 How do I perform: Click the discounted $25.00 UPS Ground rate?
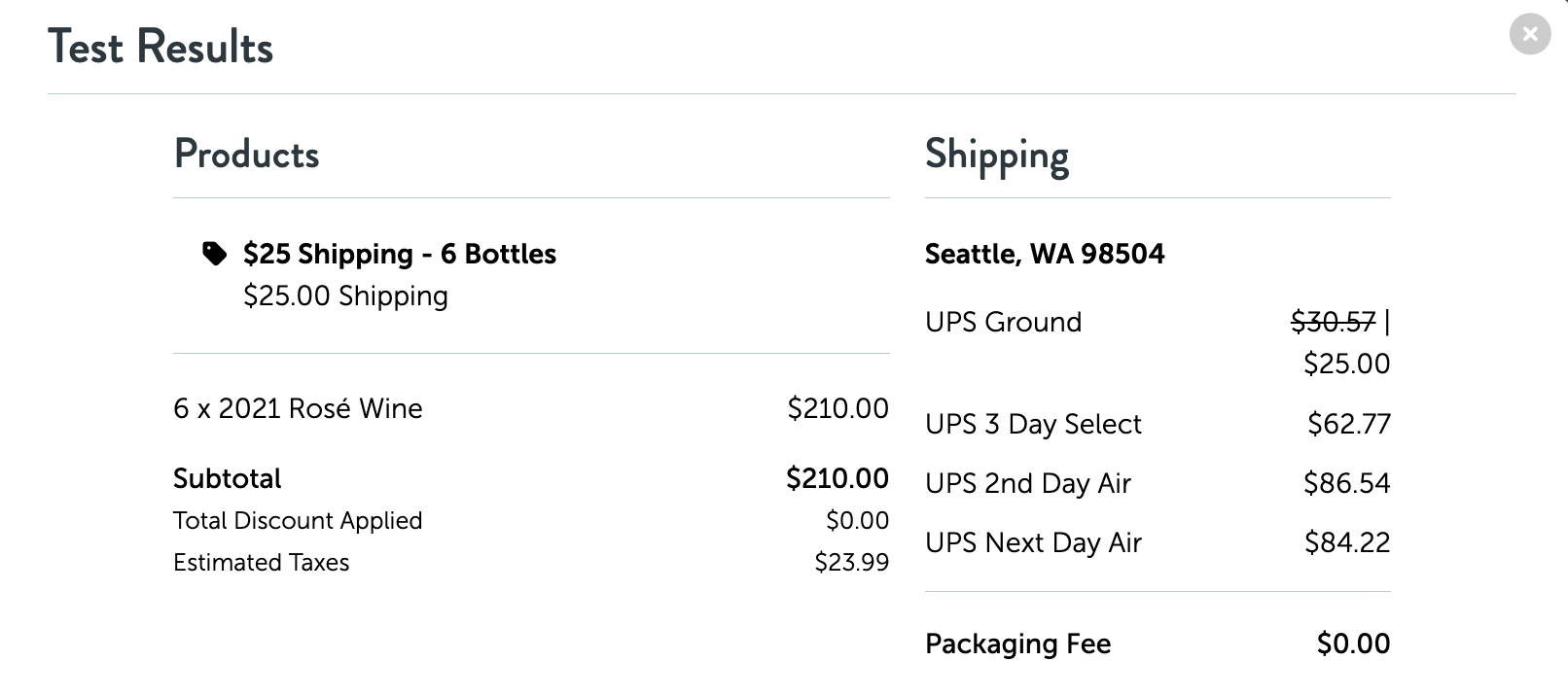(x=1346, y=364)
